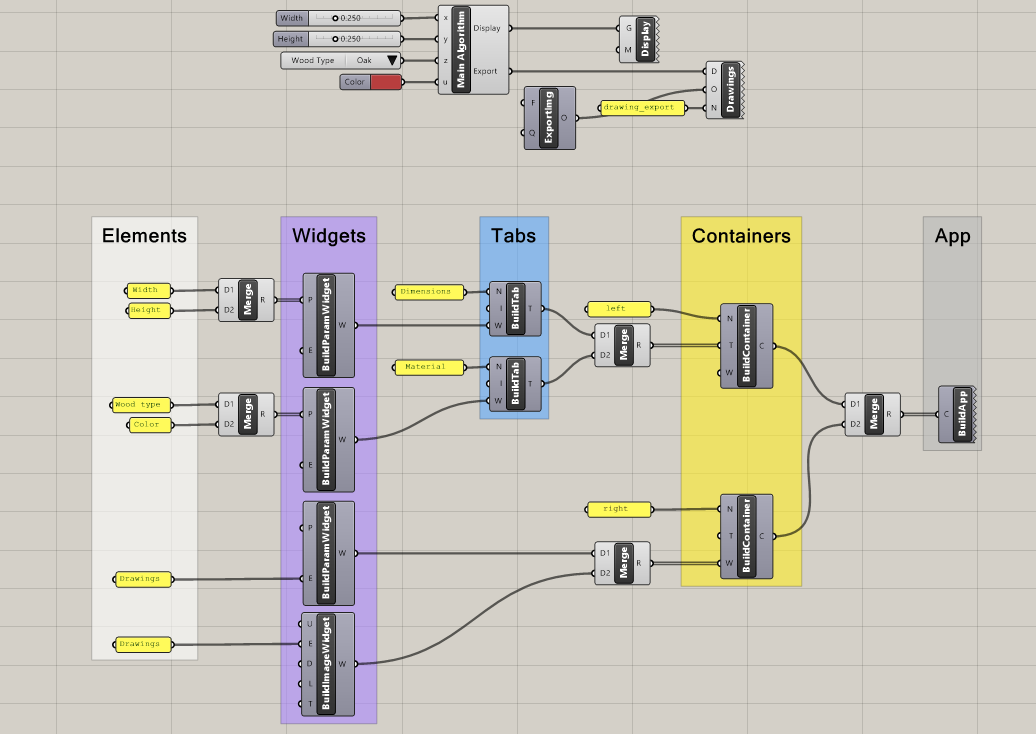Viewport: 1036px width, 734px height.
Task: Click the drawing_export text panel
Action: tap(641, 107)
